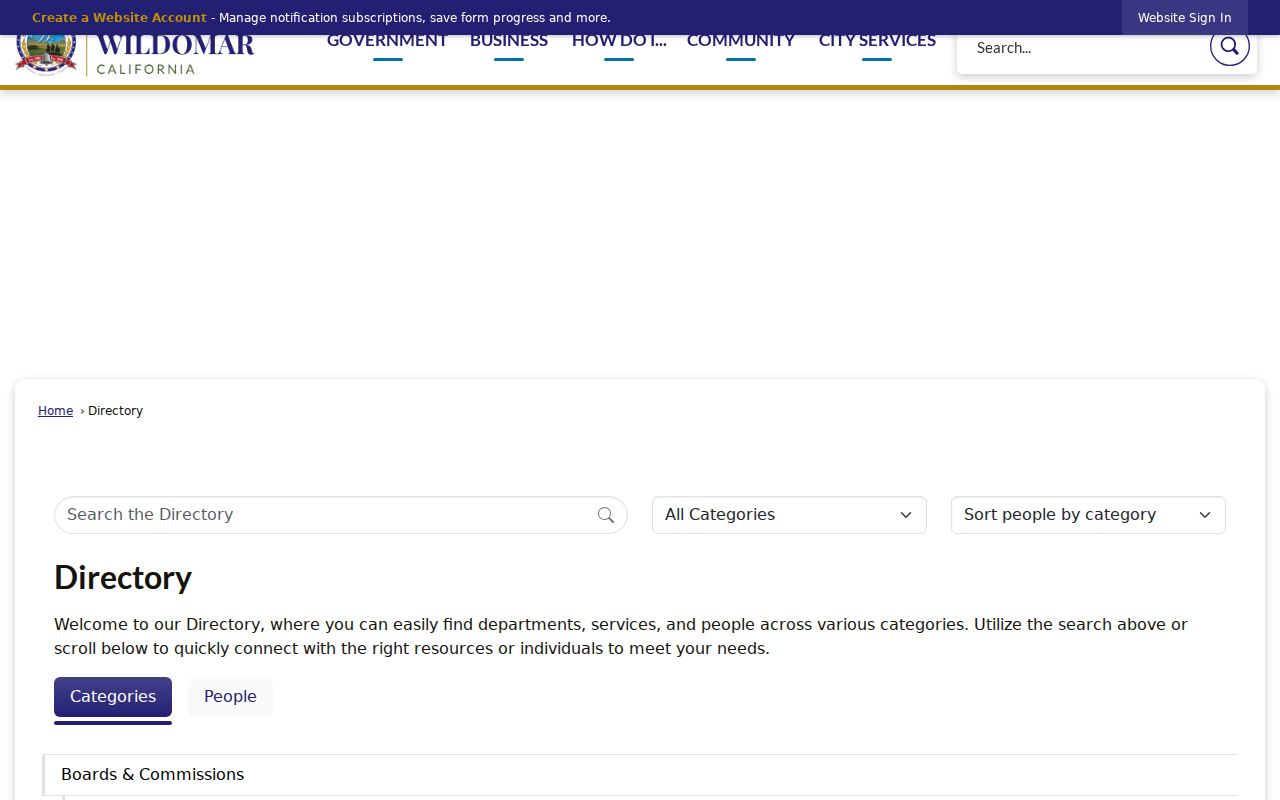Open the Community menu
Screen dimensions: 1280x800
pyautogui.click(x=741, y=41)
